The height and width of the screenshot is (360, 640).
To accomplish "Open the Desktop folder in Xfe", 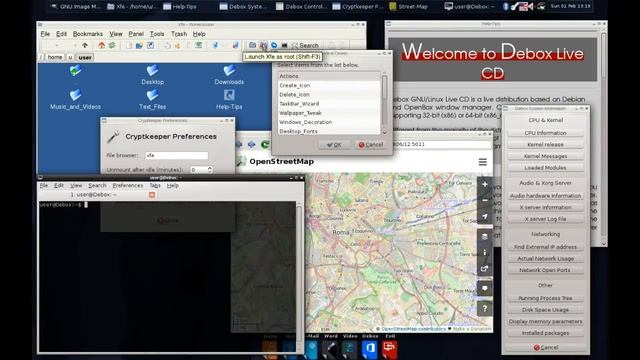I will click(x=152, y=75).
